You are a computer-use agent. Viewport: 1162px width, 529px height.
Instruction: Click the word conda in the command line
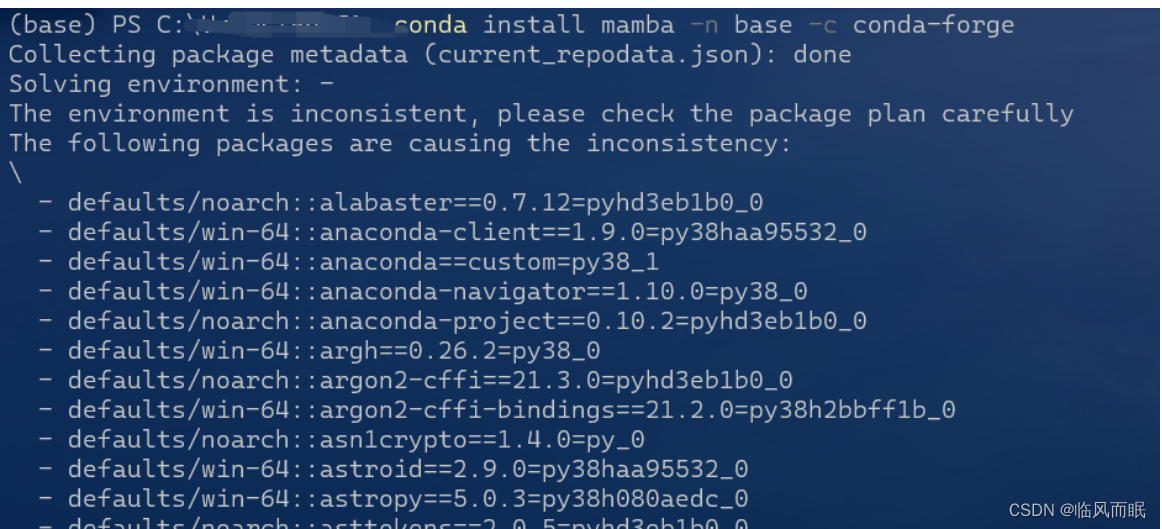[x=431, y=25]
